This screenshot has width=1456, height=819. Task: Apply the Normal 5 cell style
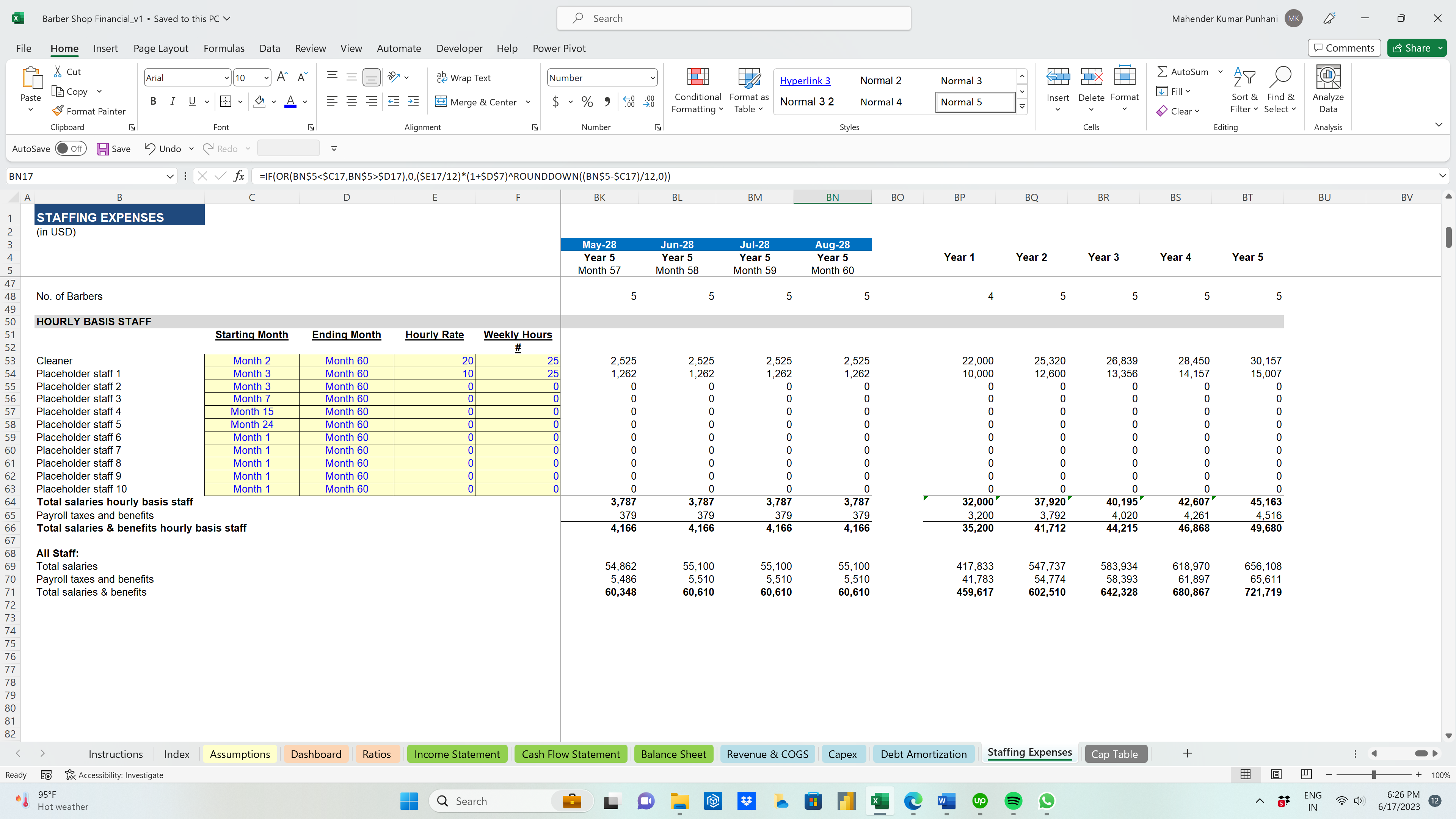pyautogui.click(x=974, y=102)
